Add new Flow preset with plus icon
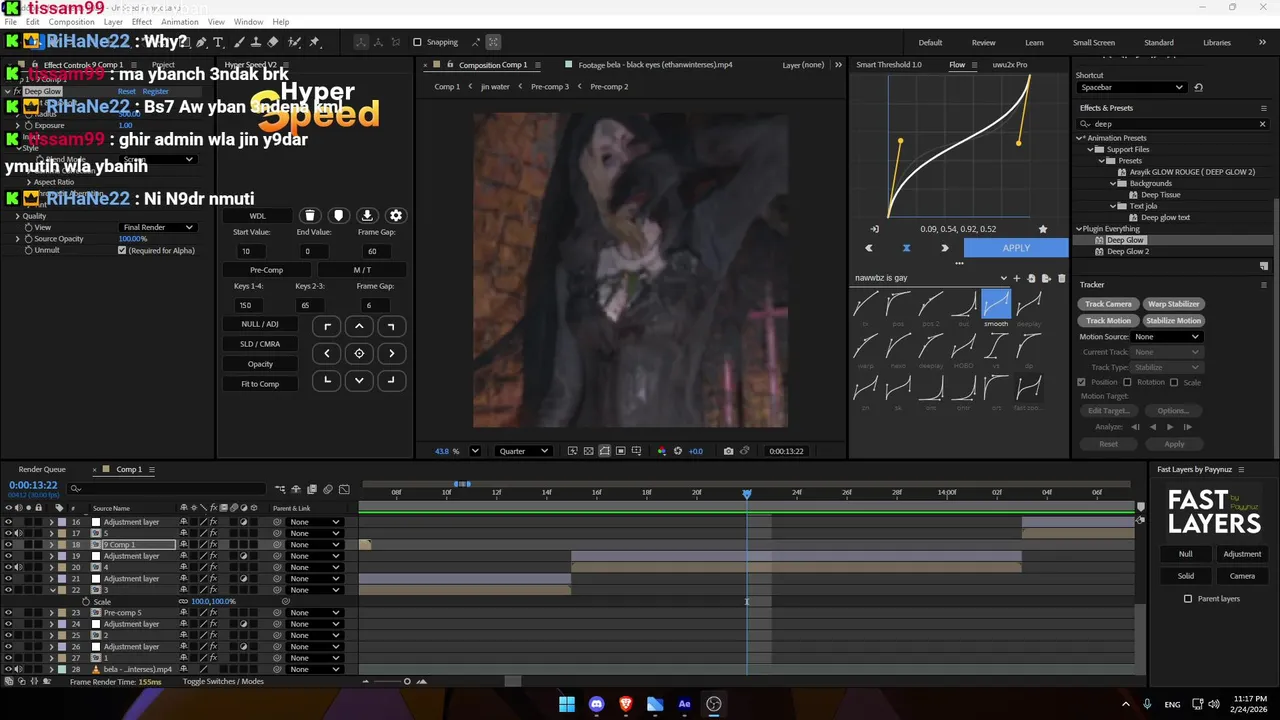Screen dimensions: 1280x720 (1017, 278)
